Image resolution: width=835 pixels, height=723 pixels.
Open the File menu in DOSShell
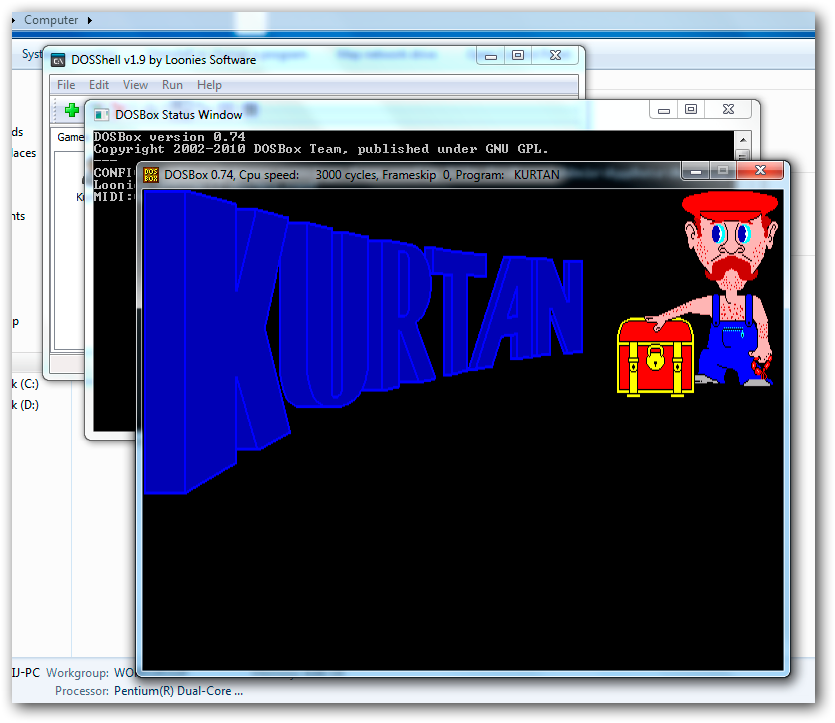point(66,85)
